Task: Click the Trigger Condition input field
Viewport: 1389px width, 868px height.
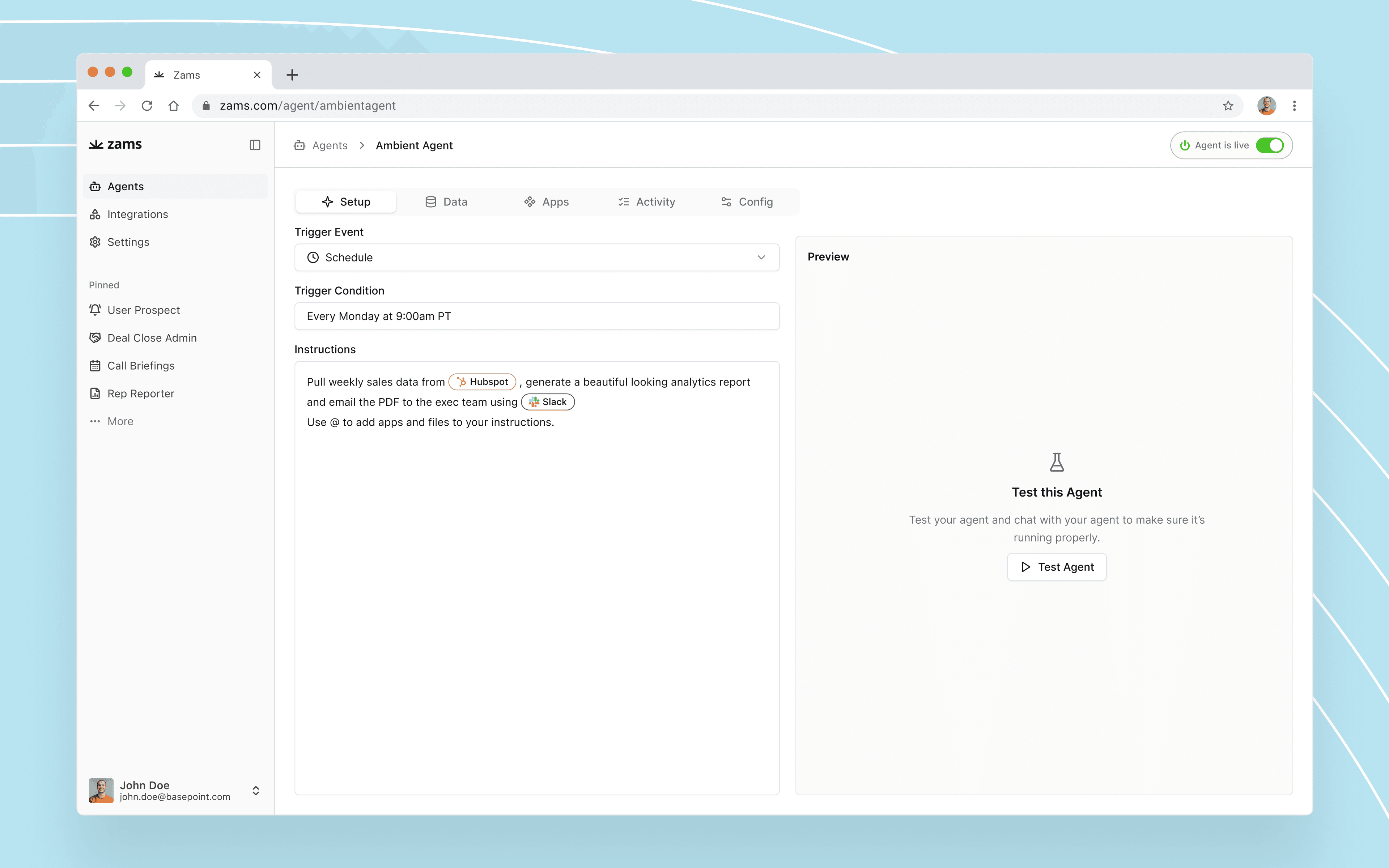Action: point(537,316)
